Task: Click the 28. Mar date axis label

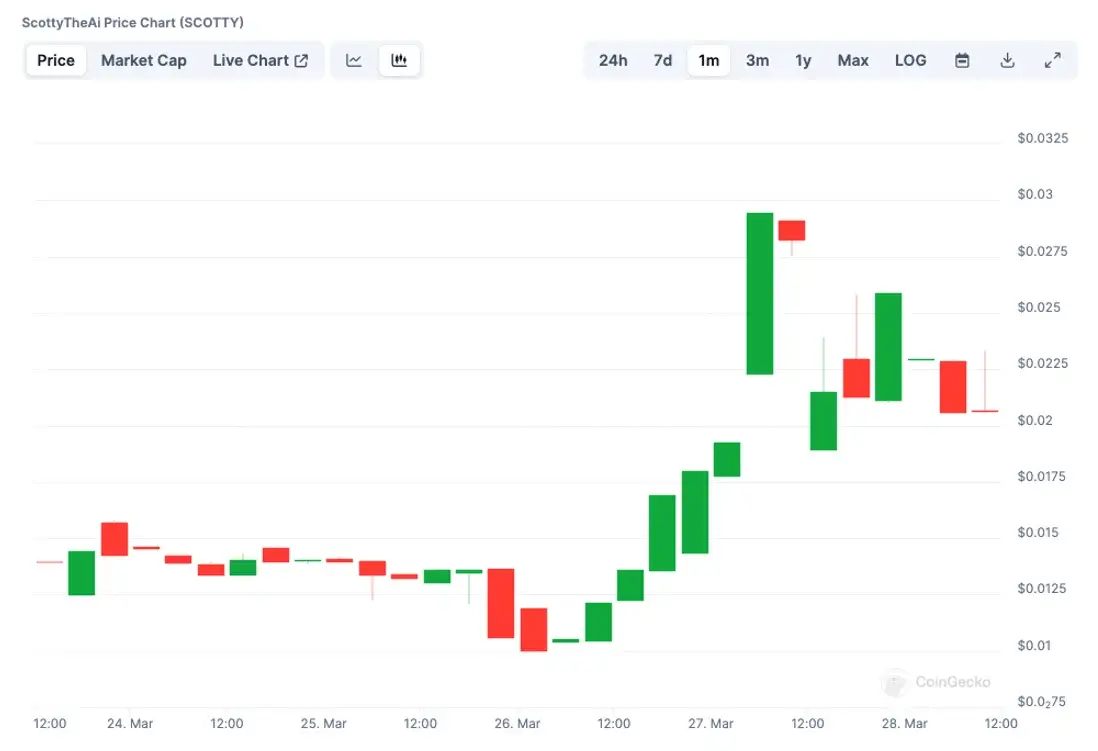Action: click(x=905, y=724)
